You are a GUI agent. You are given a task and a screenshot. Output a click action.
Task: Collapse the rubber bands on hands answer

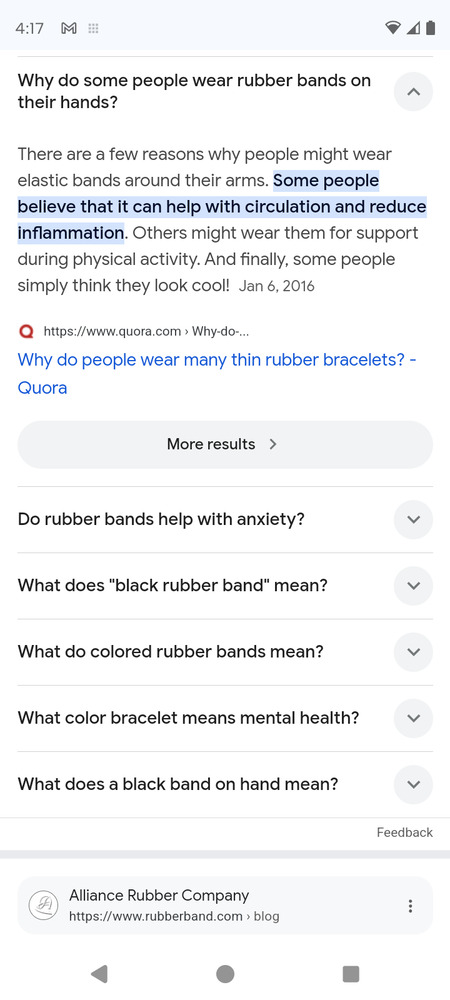coord(413,92)
